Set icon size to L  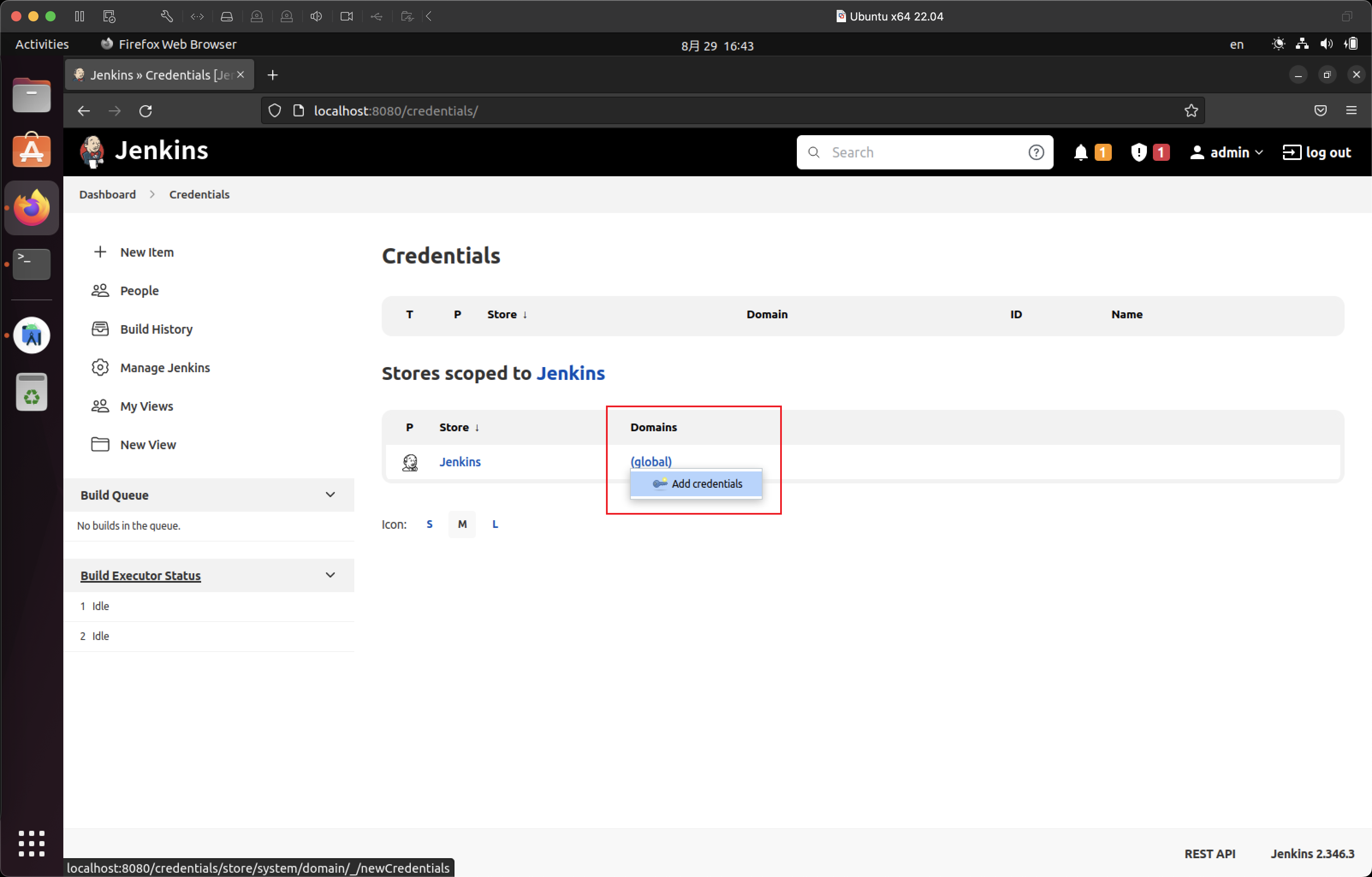pyautogui.click(x=495, y=524)
